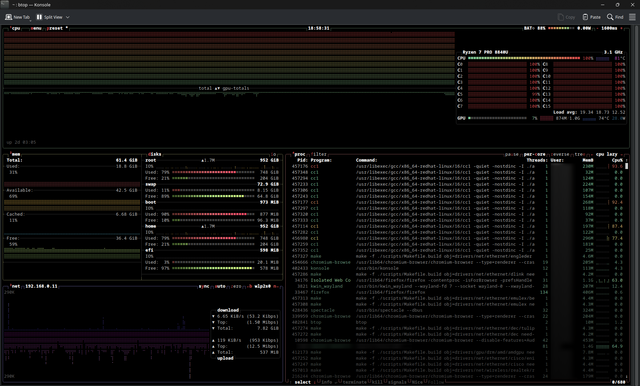Toggle net auto scaling option
The image size is (640, 386).
point(220,286)
